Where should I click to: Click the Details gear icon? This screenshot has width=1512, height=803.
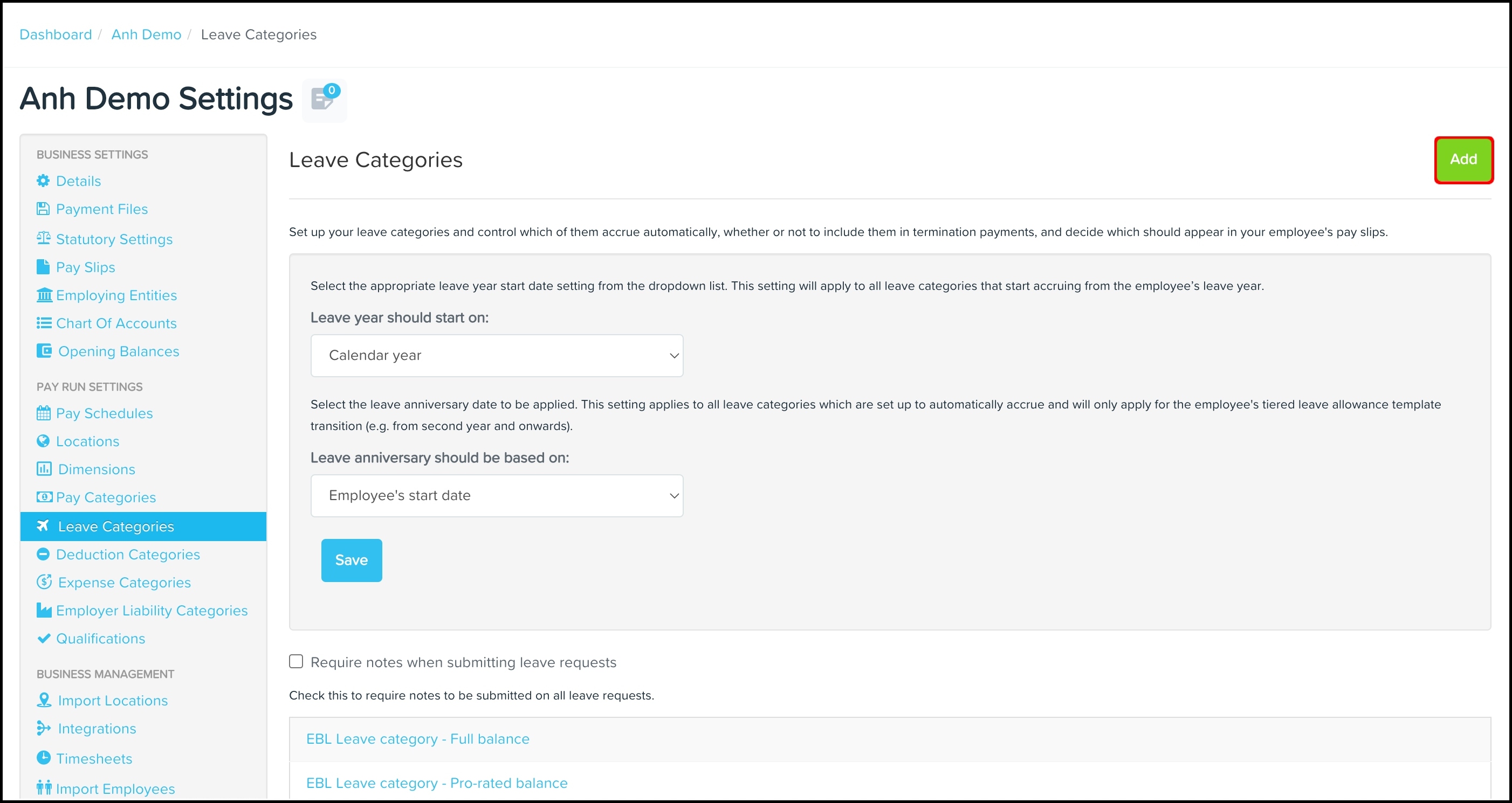point(44,181)
